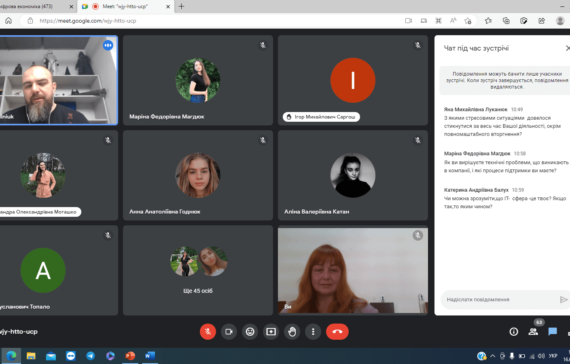Image resolution: width=570 pixels, height=364 pixels.
Task: Raise your hand with the hand icon
Action: pyautogui.click(x=292, y=332)
